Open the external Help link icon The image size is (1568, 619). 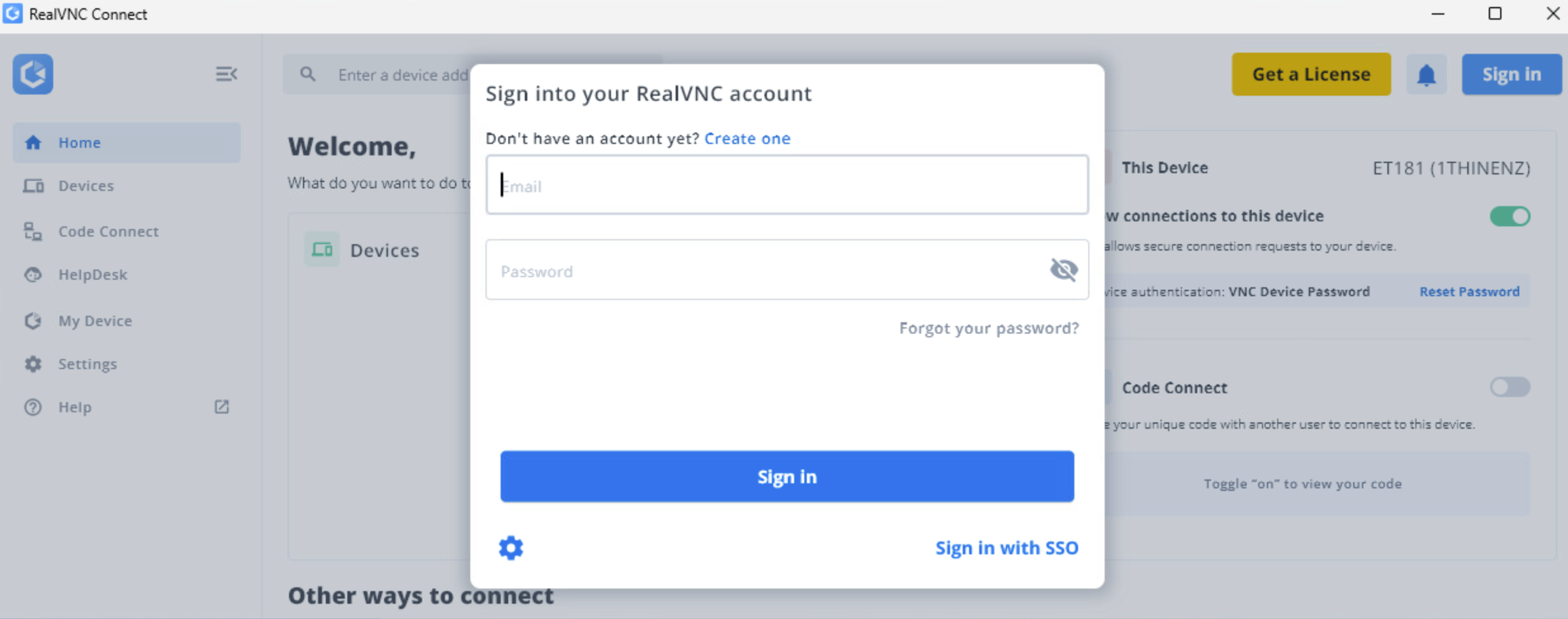221,407
